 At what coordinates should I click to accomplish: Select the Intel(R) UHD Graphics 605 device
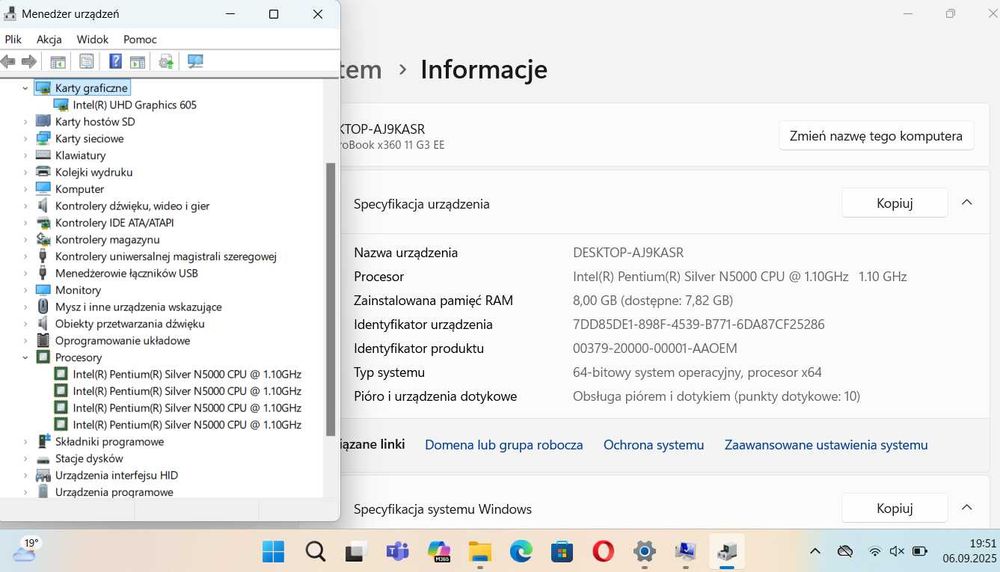click(x=134, y=105)
